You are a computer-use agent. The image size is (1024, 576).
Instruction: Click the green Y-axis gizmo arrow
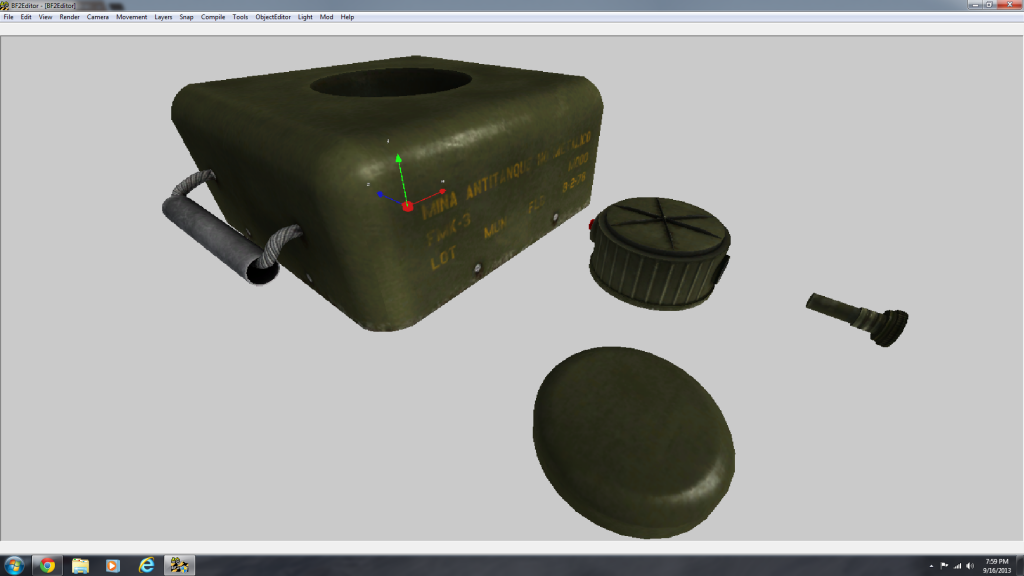pos(399,162)
